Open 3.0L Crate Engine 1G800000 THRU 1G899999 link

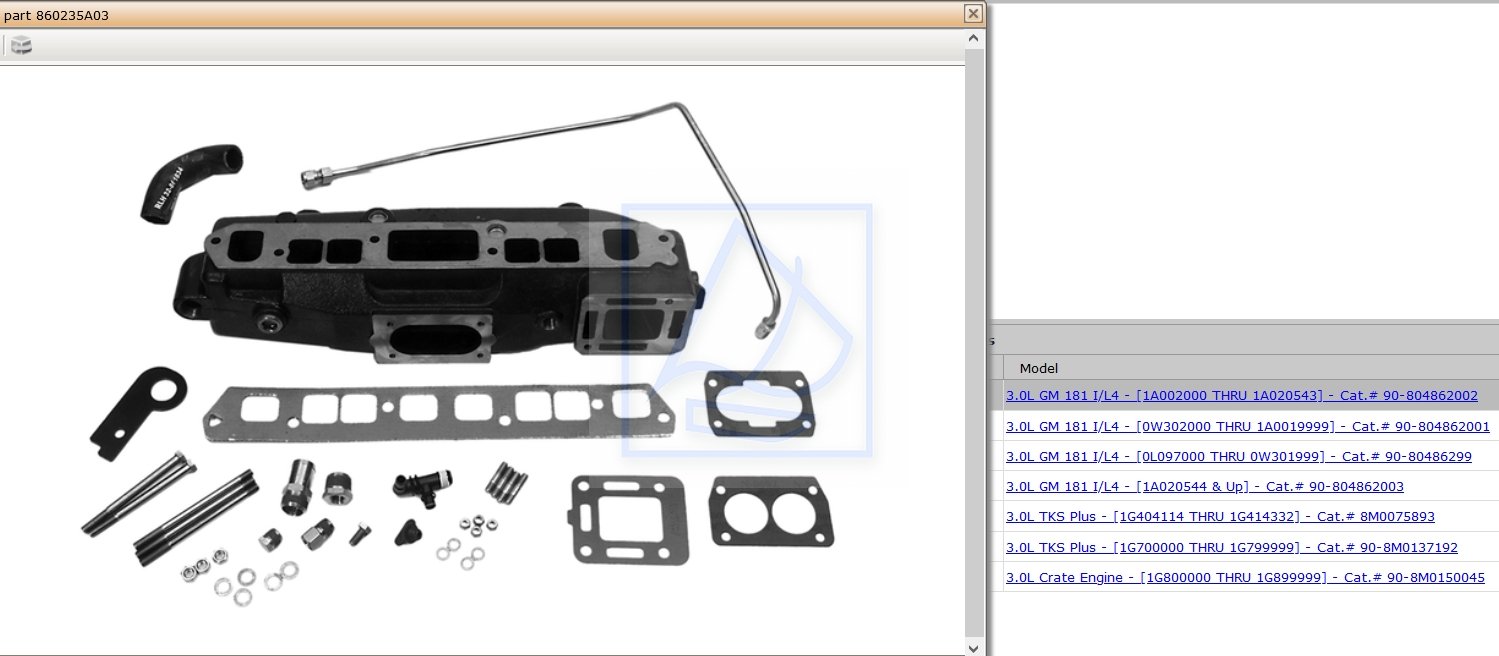pos(1245,577)
